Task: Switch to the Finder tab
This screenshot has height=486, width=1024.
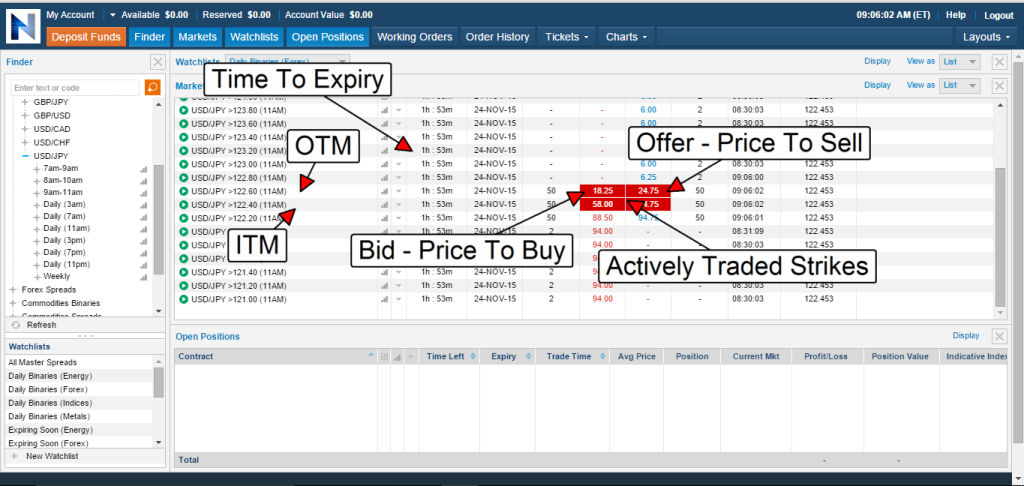Action: coord(150,37)
